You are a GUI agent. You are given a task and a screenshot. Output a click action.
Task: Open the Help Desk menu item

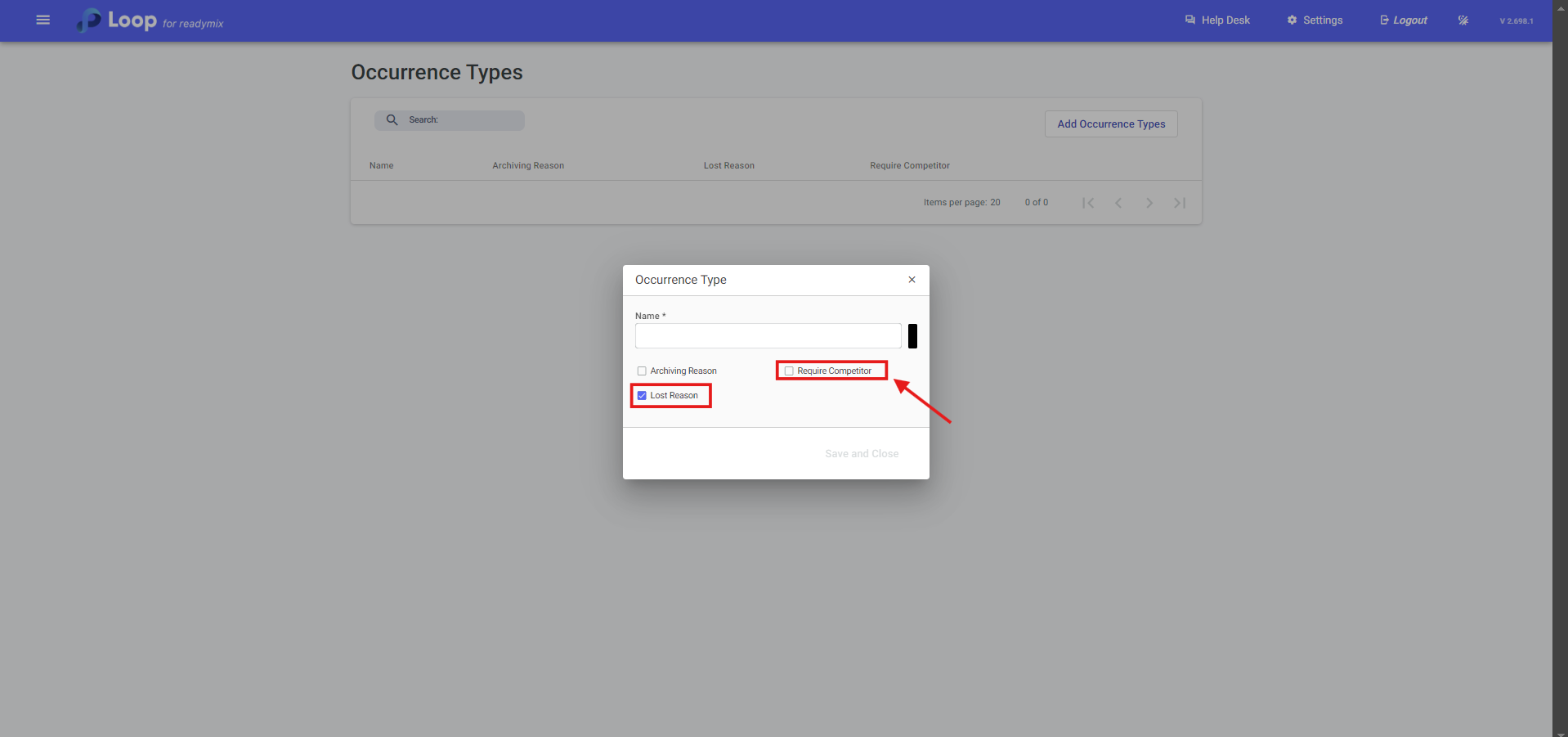tap(1217, 20)
